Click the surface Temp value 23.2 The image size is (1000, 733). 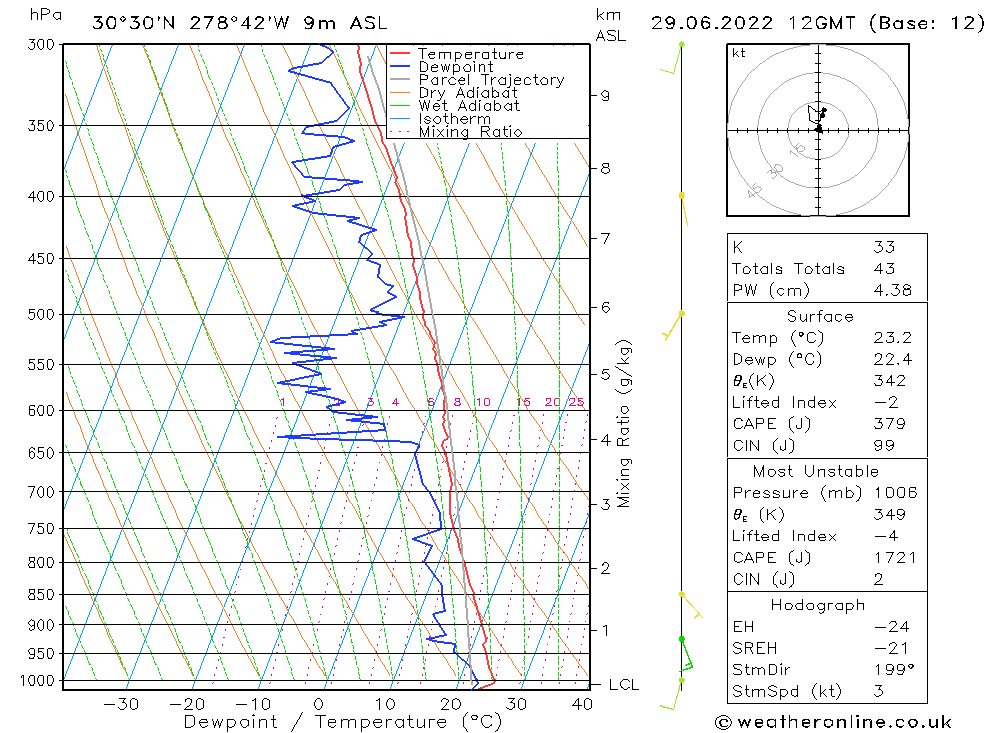(x=892, y=337)
